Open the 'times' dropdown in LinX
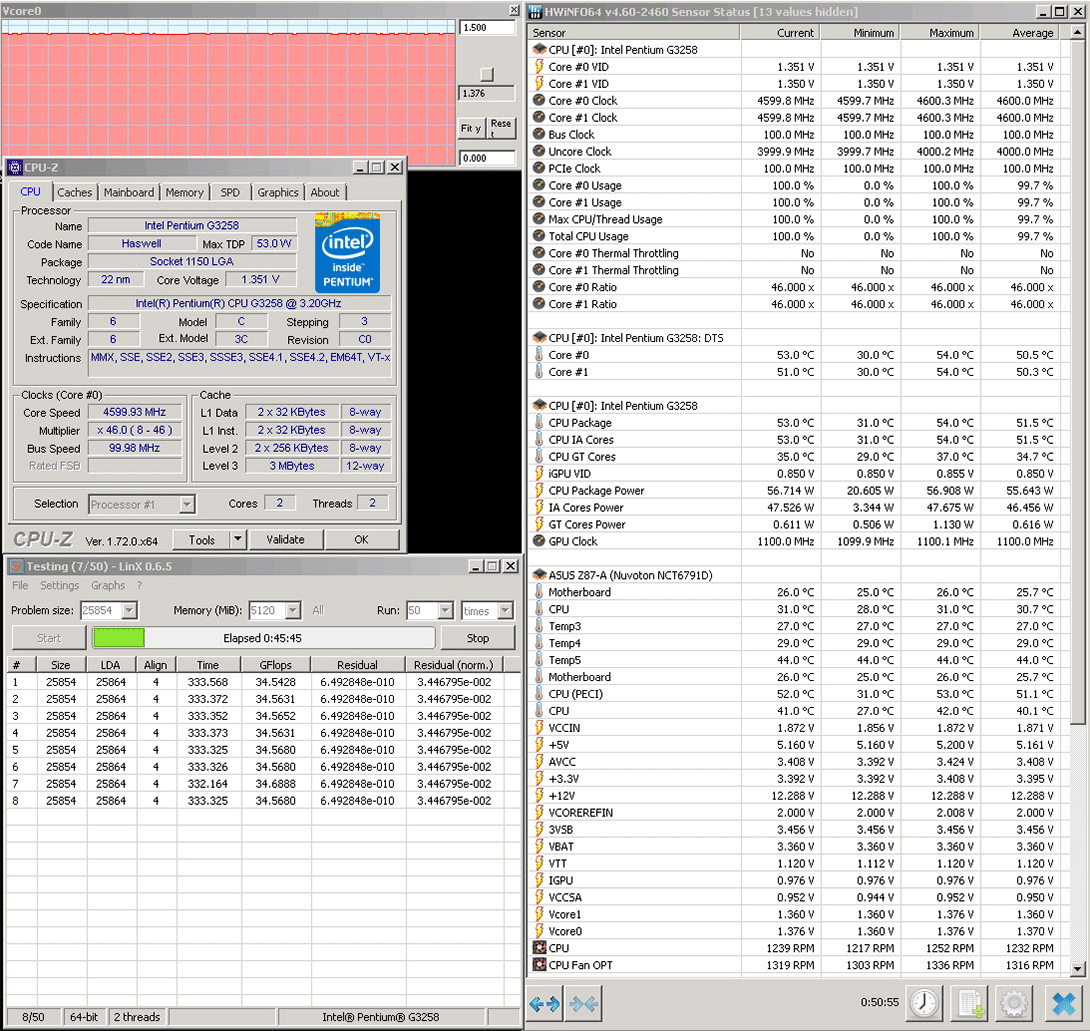The height and width of the screenshot is (1031, 1090). tap(505, 610)
